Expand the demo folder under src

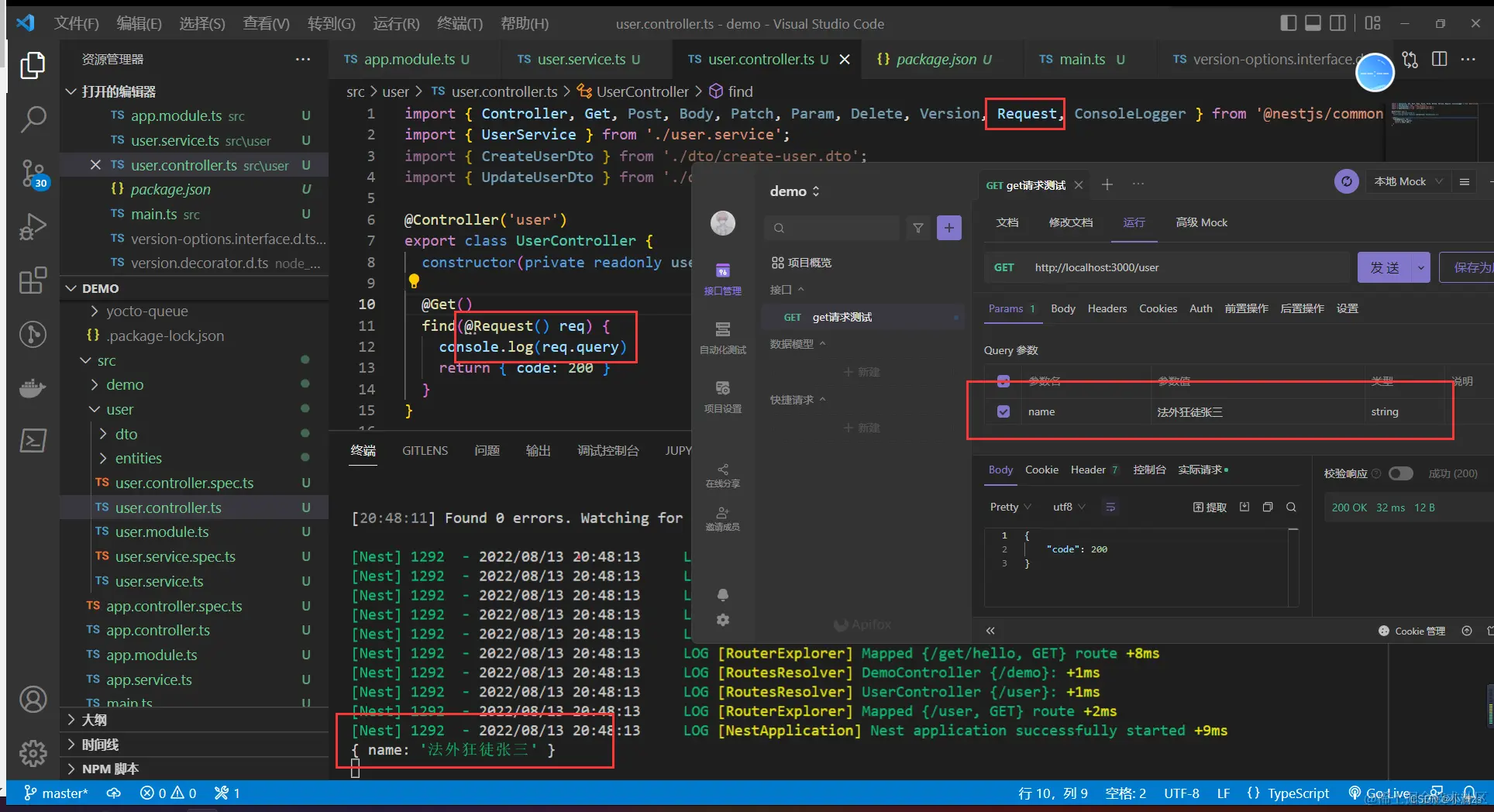tap(124, 384)
